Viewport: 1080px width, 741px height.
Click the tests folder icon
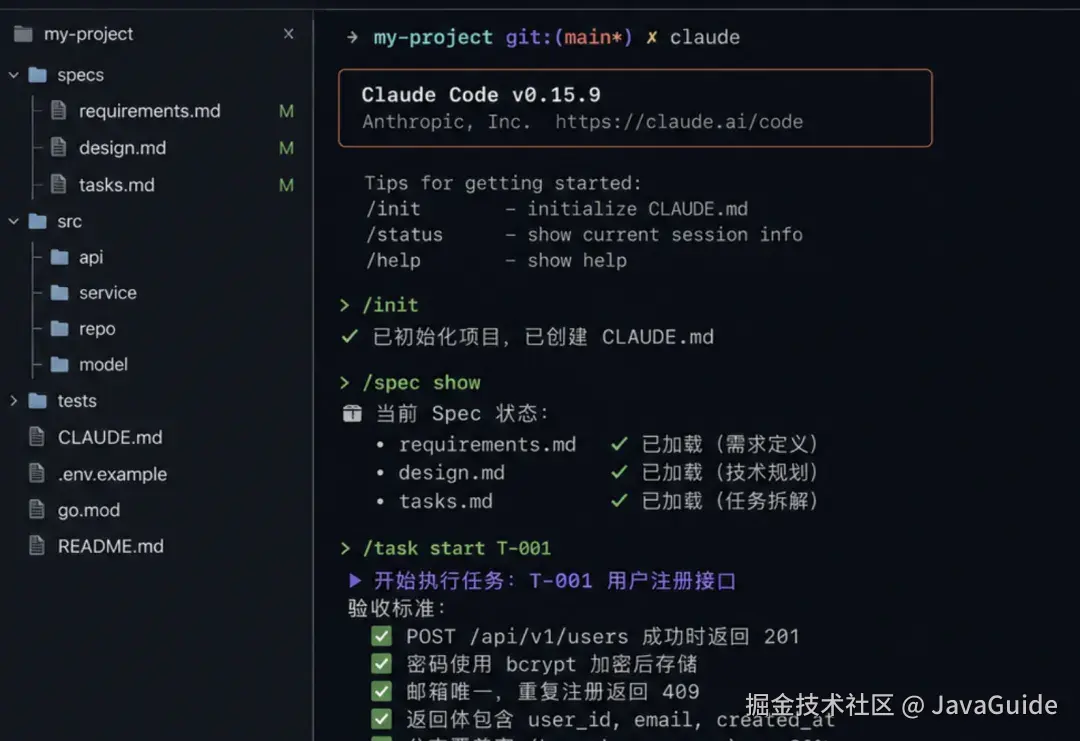pyautogui.click(x=37, y=400)
